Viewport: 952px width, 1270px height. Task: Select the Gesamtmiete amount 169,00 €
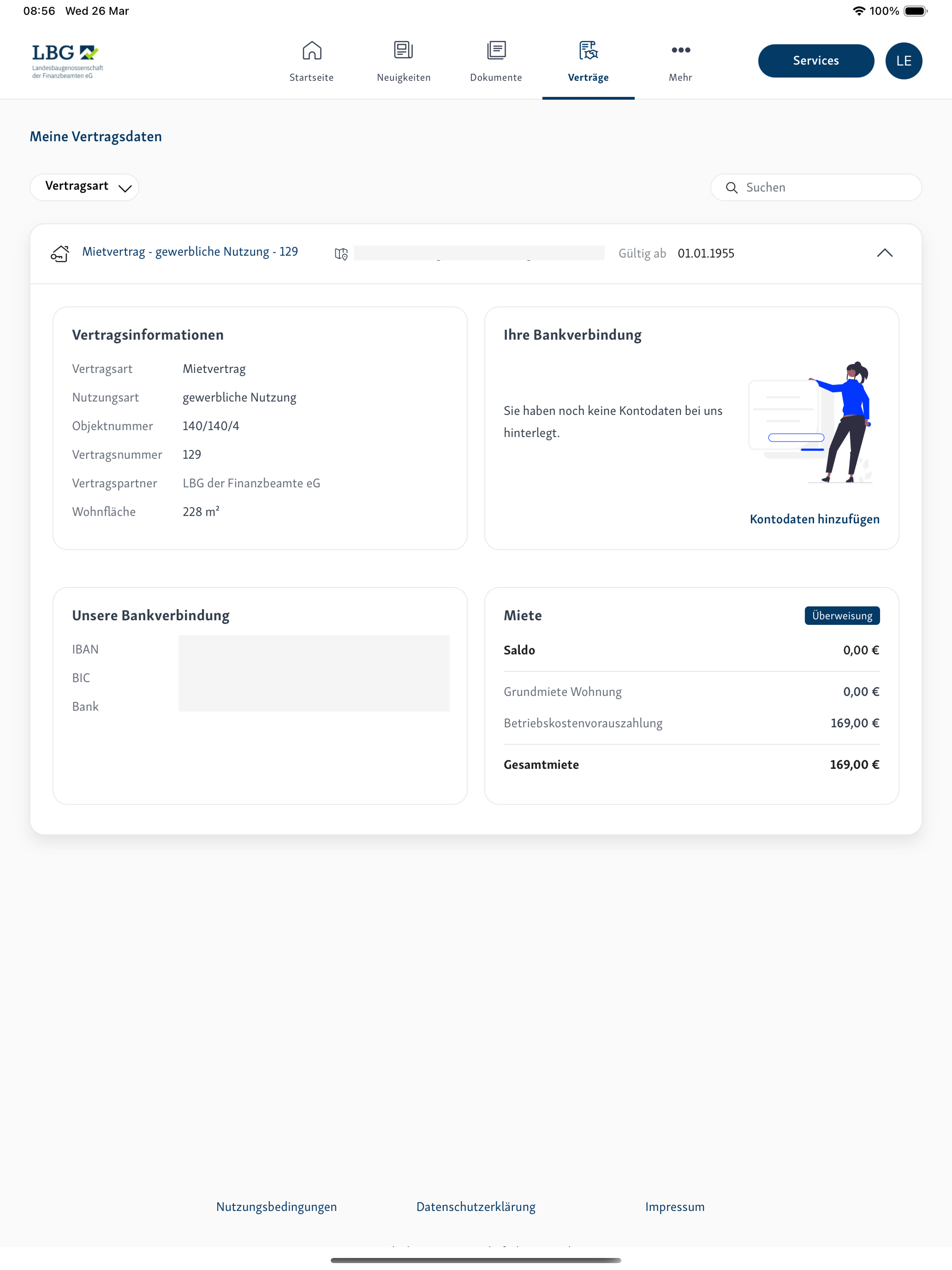(854, 765)
